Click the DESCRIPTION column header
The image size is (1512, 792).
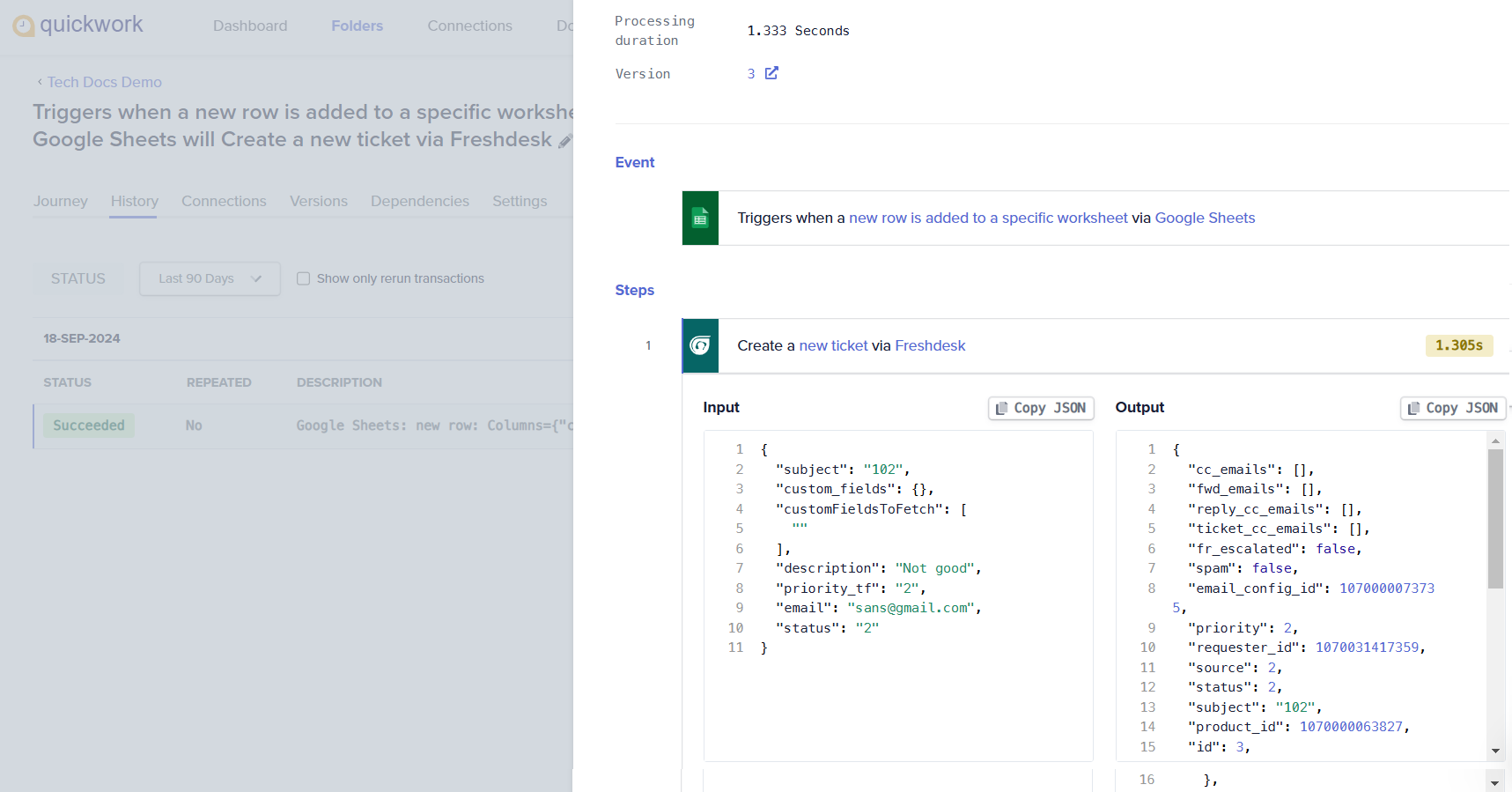339,382
